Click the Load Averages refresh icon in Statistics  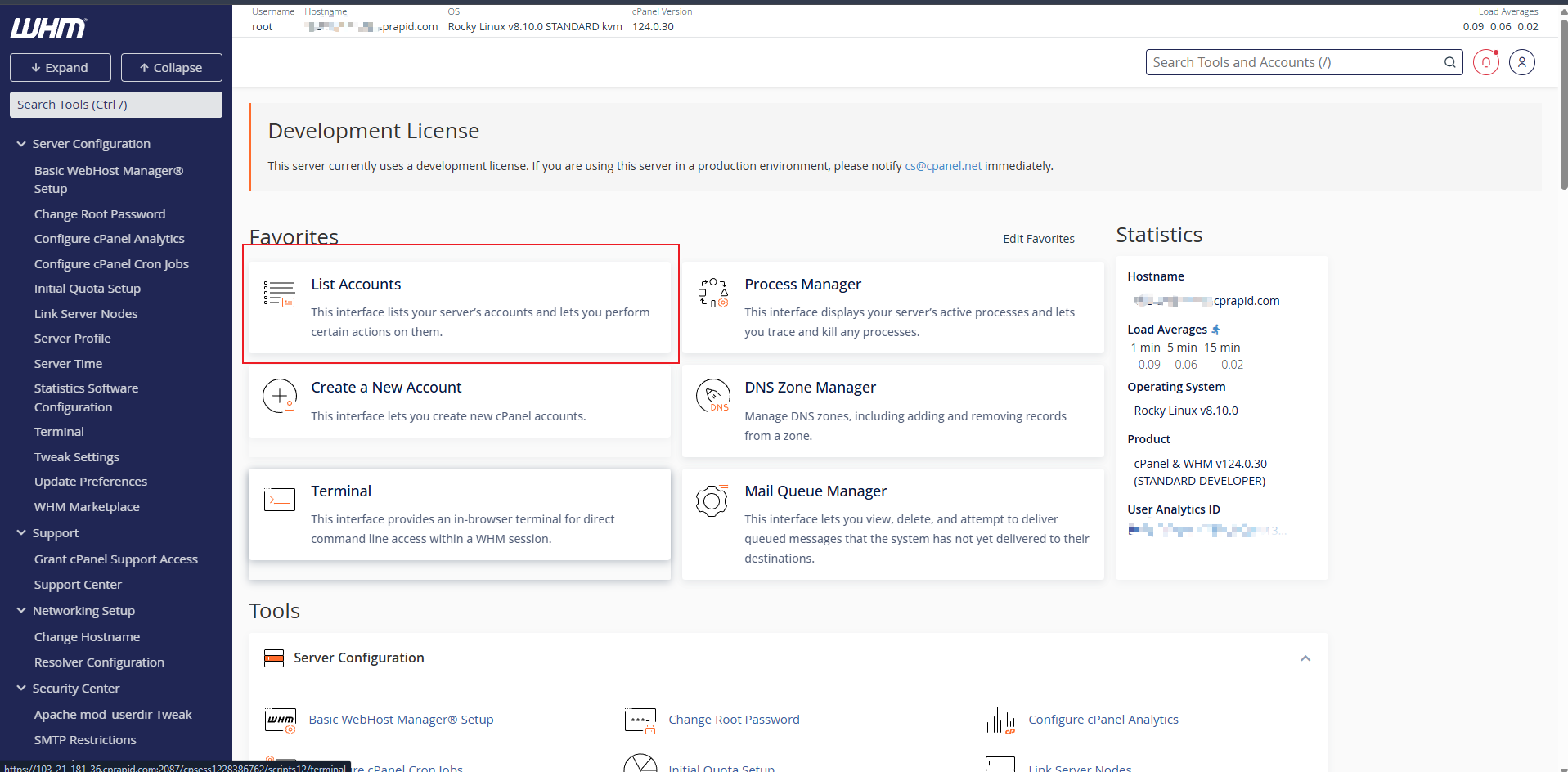pyautogui.click(x=1216, y=330)
